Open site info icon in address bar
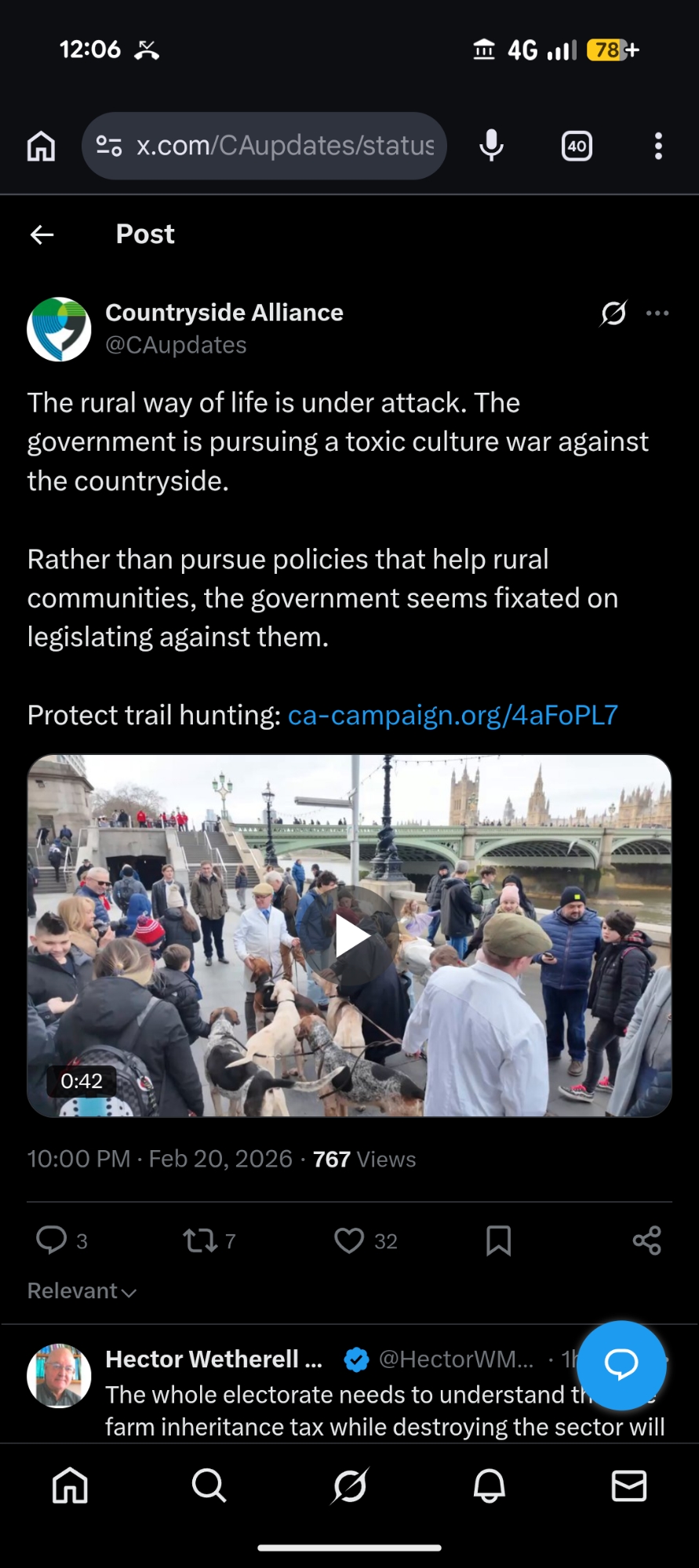699x1568 pixels. [x=109, y=146]
